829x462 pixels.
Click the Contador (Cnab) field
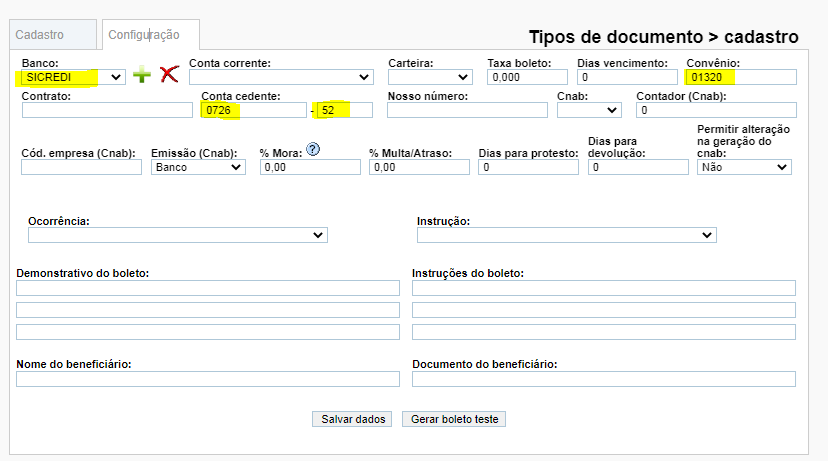click(716, 110)
